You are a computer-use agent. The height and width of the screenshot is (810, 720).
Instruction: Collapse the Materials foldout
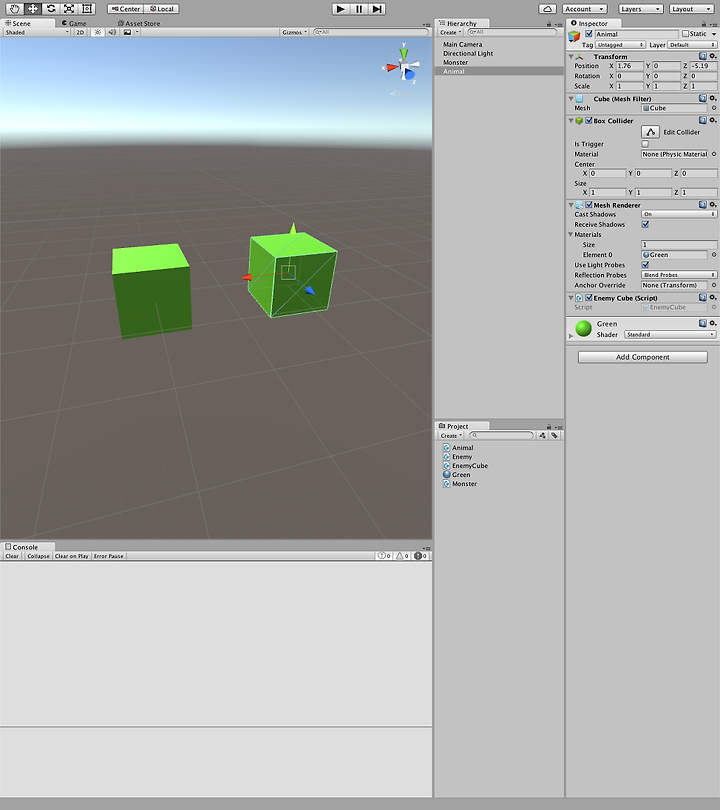571,235
